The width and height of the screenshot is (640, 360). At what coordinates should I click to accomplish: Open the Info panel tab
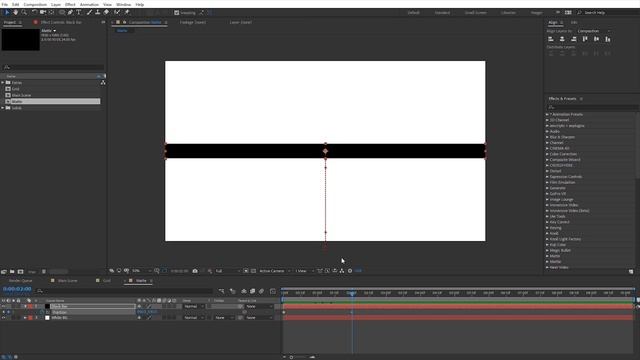pos(574,22)
